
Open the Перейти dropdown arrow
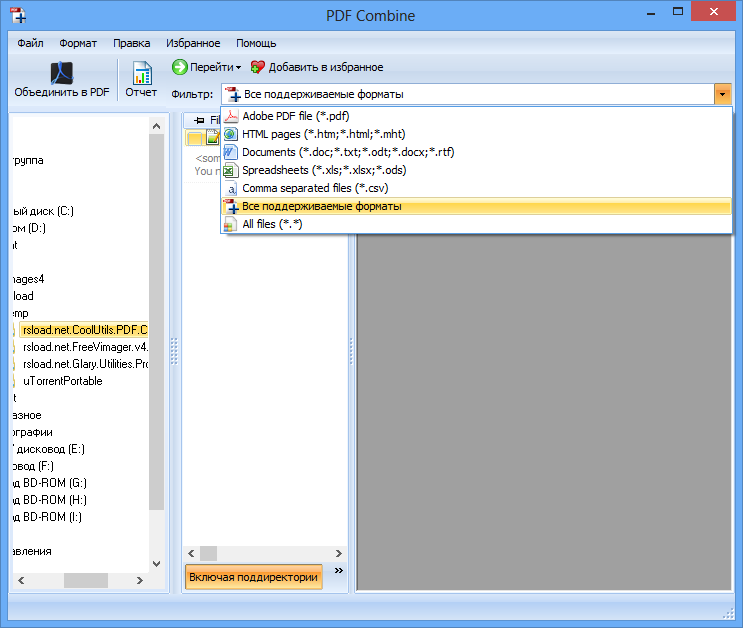click(238, 67)
